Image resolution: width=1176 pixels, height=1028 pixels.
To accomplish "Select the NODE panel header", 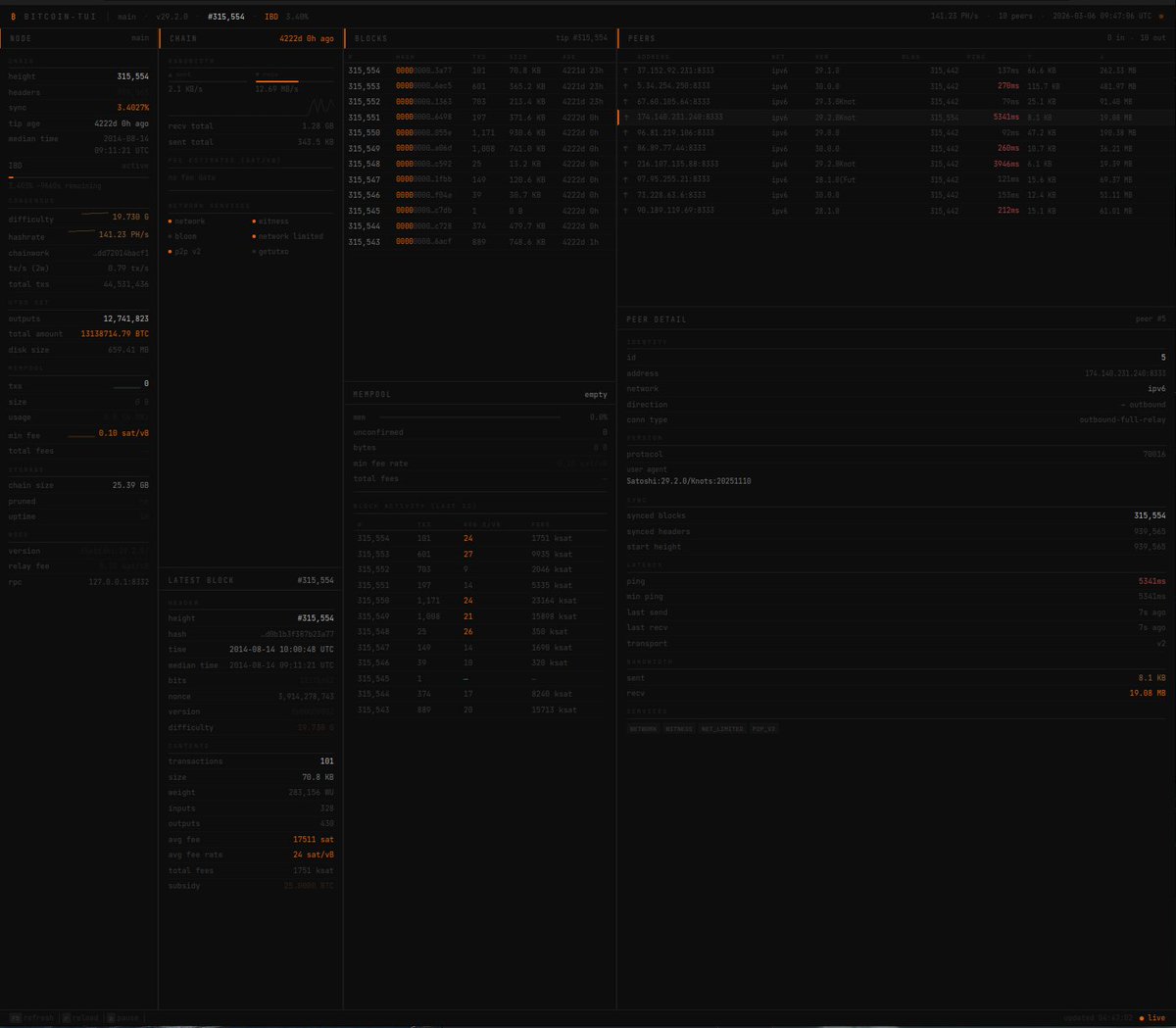I will [x=78, y=38].
